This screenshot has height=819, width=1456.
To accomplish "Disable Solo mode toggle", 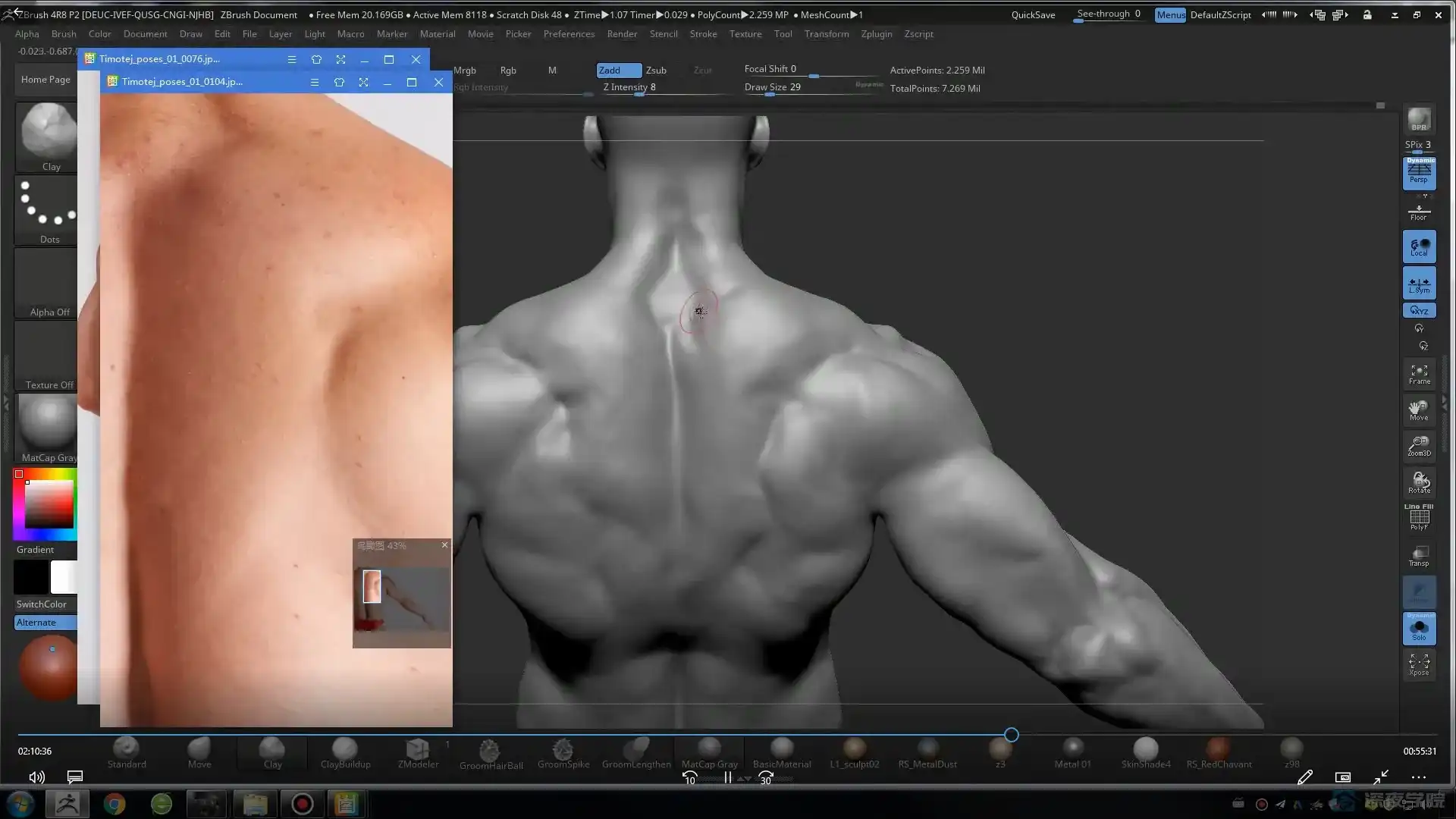I will click(1419, 629).
